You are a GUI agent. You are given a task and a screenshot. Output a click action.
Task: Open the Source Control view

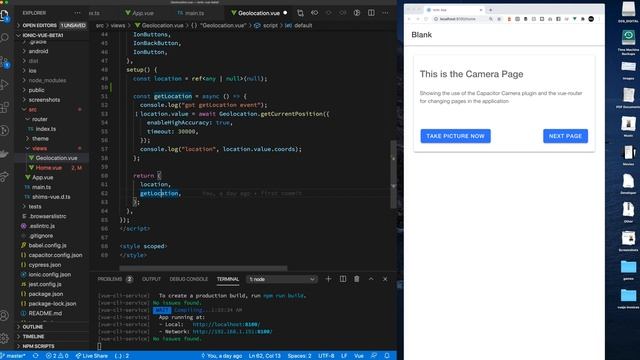pos(4,62)
